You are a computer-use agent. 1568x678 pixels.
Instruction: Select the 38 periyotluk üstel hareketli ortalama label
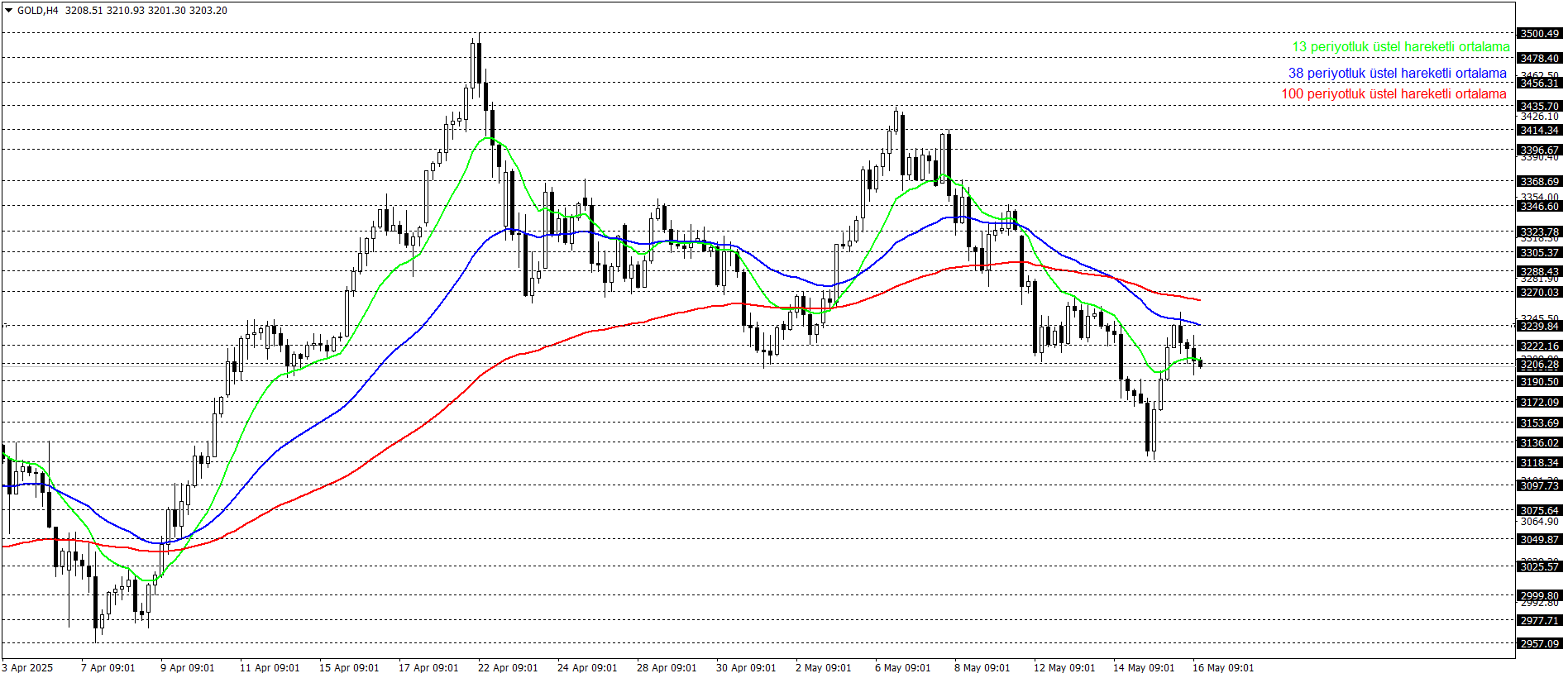(x=1398, y=74)
